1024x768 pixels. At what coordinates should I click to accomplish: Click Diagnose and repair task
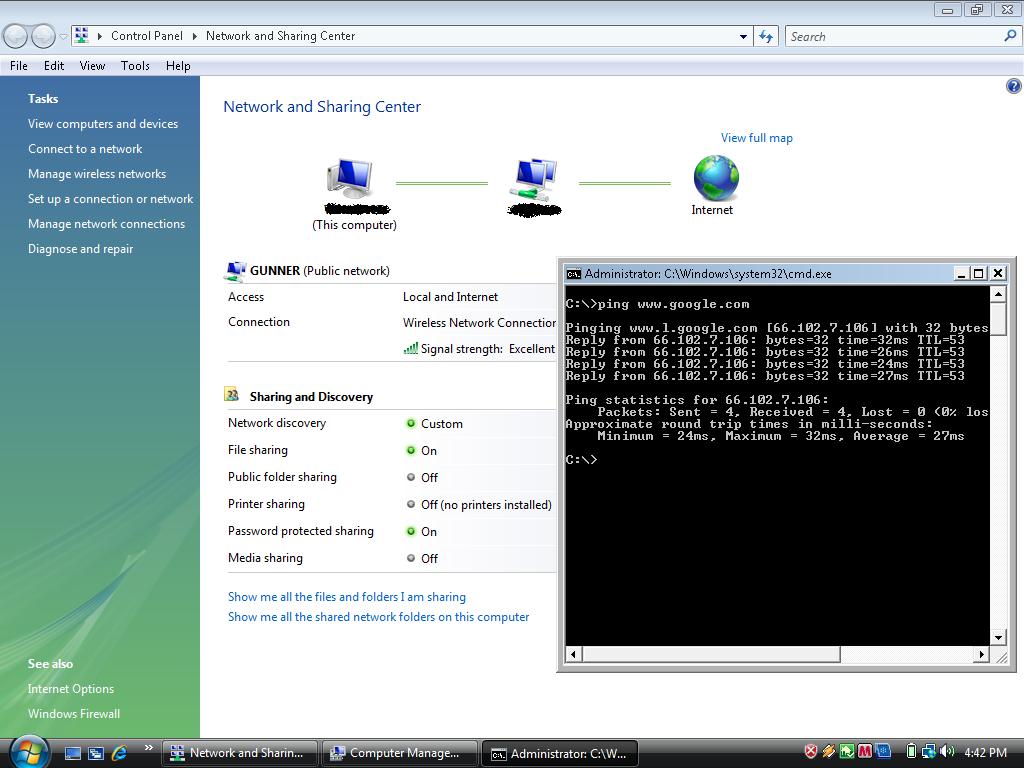80,249
